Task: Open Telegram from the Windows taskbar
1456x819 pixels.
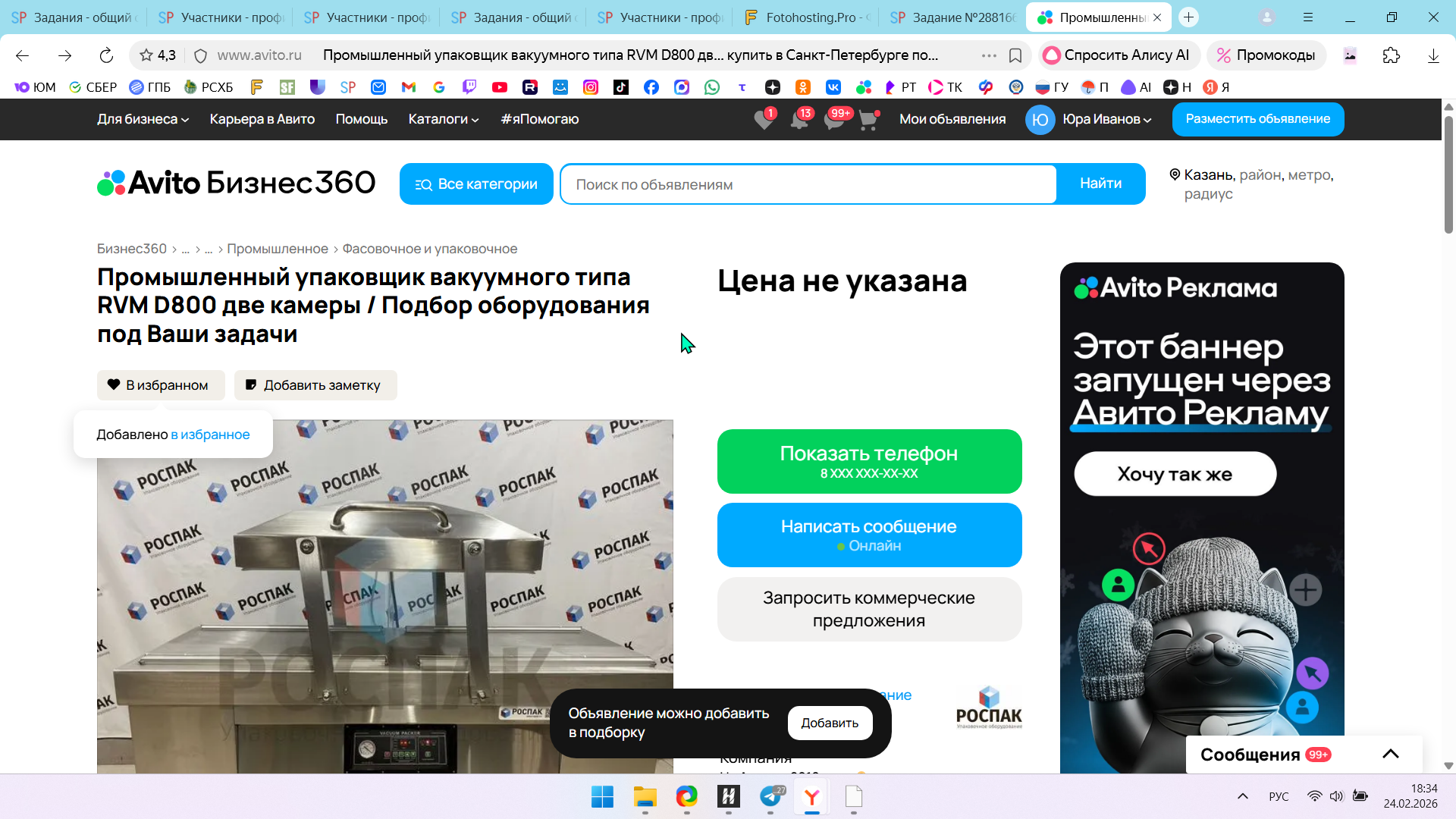Action: 770,797
